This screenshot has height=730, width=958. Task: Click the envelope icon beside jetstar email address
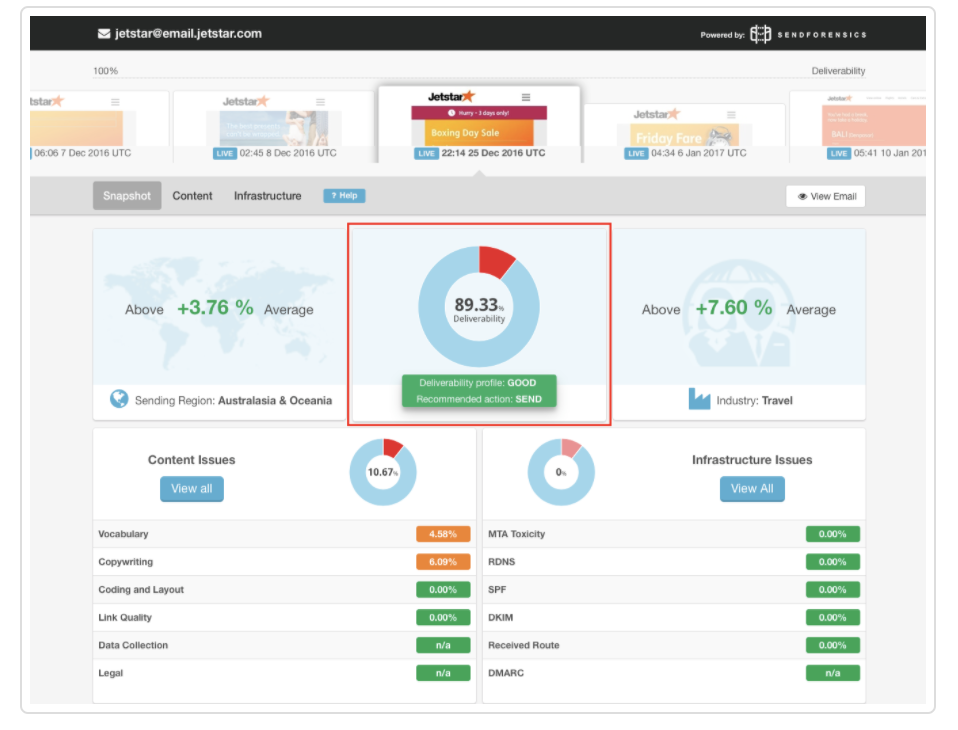(x=103, y=34)
